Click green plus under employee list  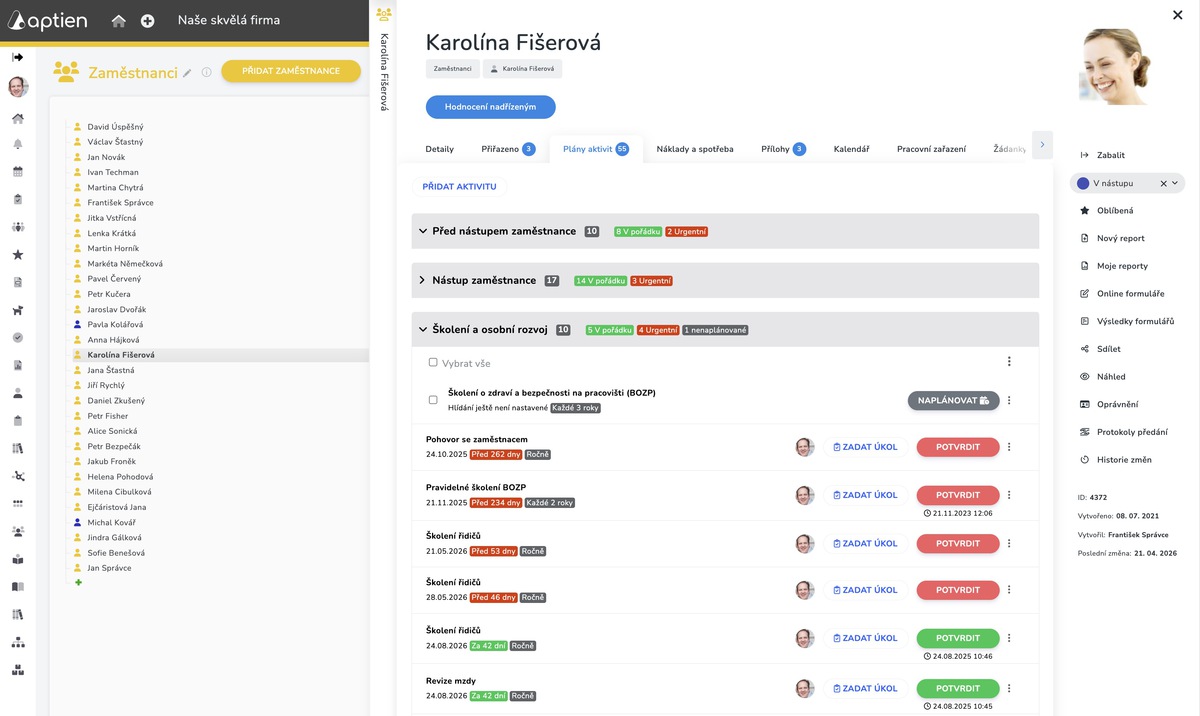78,582
